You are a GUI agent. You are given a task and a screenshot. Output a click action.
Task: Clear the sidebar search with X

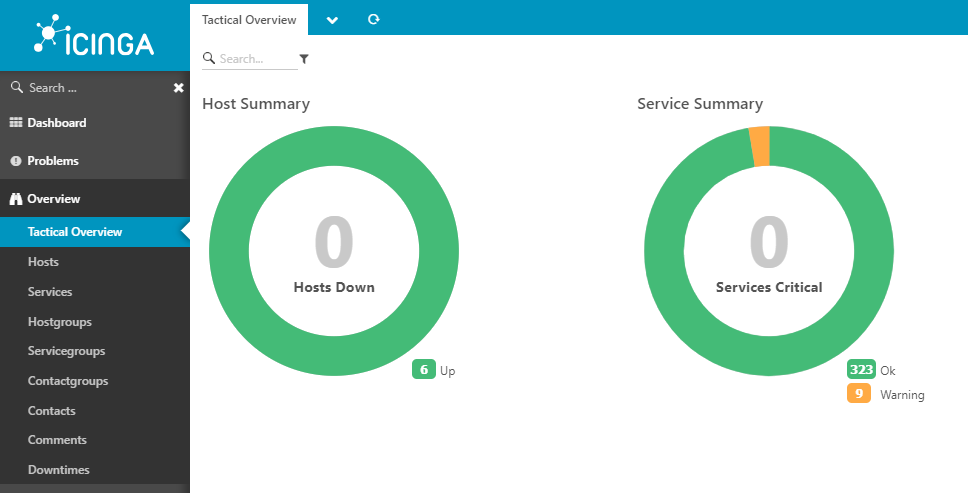click(x=178, y=88)
